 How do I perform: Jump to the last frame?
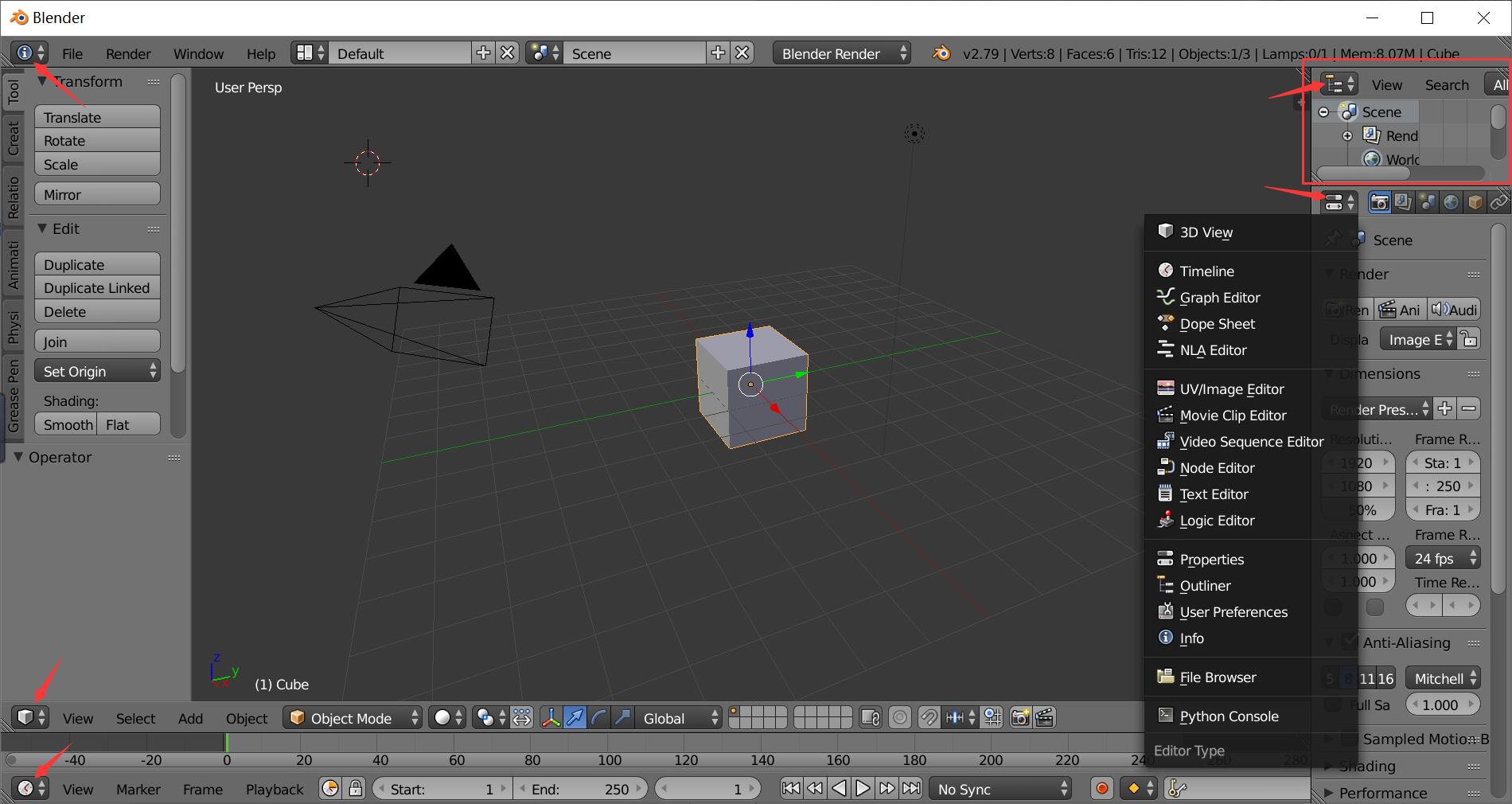[911, 788]
